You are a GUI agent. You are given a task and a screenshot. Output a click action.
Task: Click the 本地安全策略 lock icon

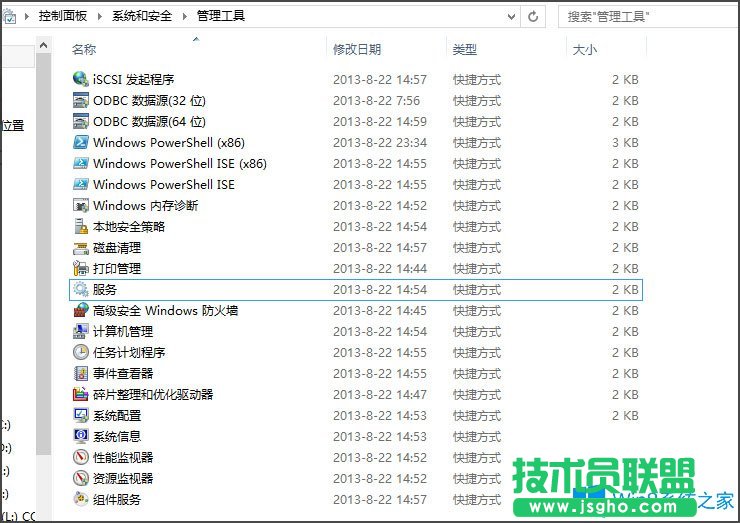tap(81, 226)
